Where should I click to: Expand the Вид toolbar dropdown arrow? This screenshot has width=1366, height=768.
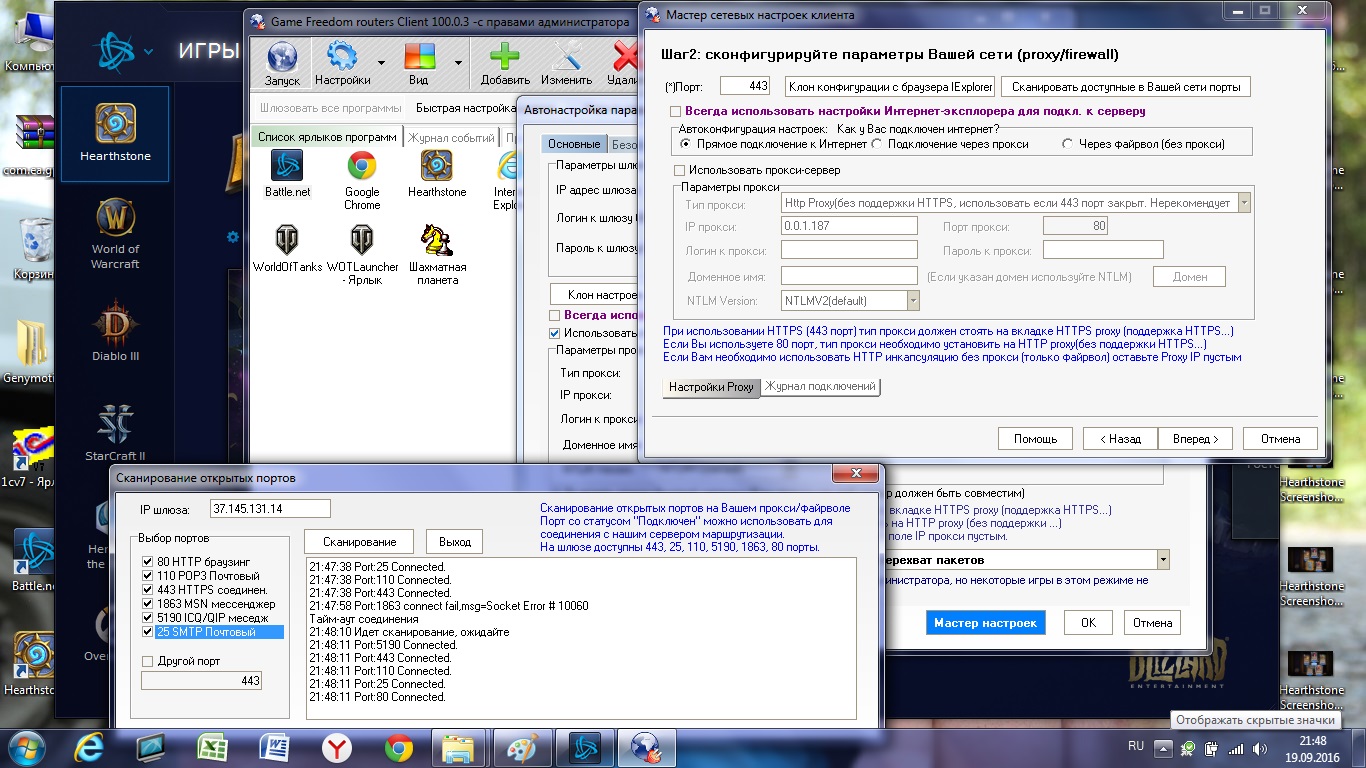pyautogui.click(x=458, y=62)
